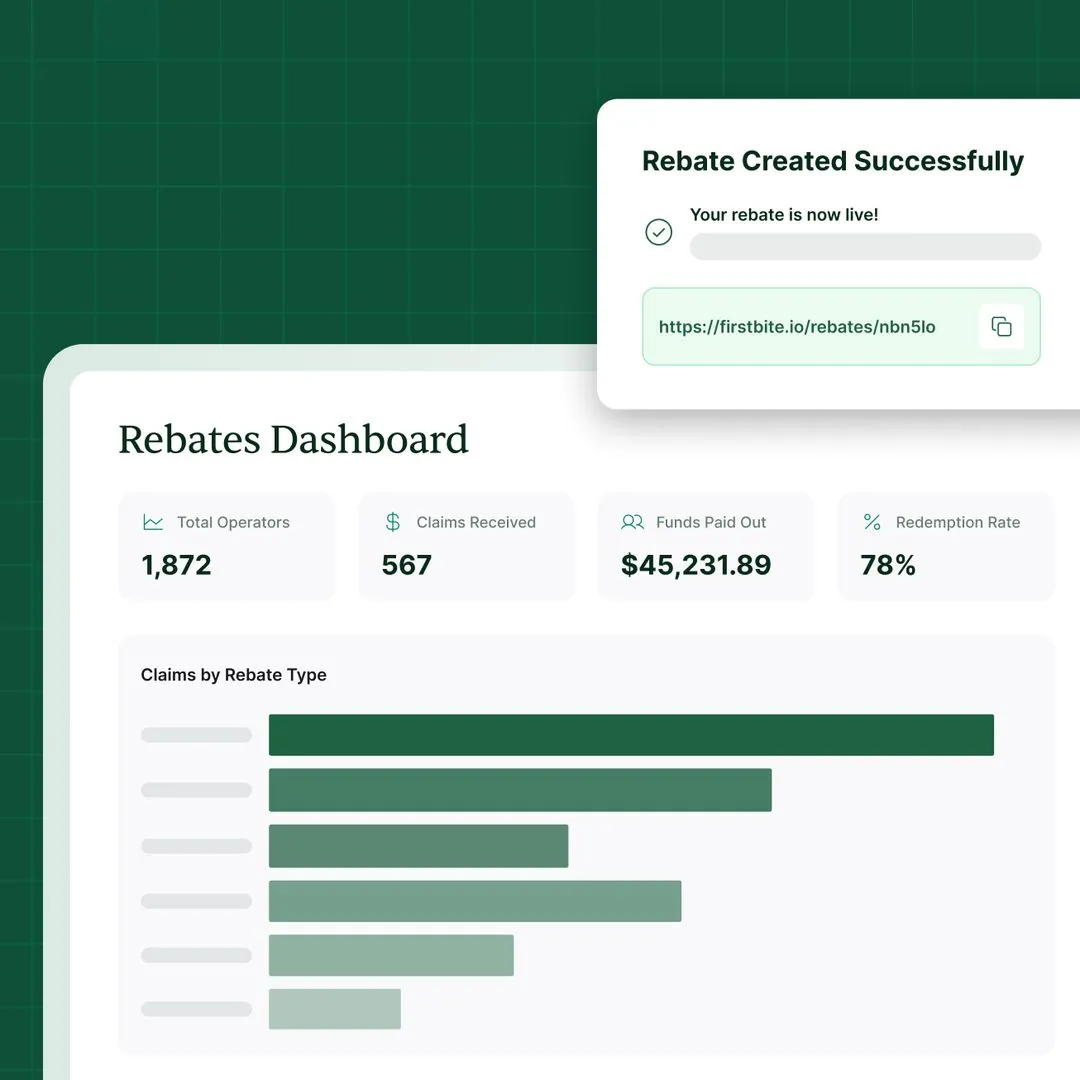Select the firstbite.io rebate URL field
This screenshot has height=1080, width=1080.
[x=841, y=326]
